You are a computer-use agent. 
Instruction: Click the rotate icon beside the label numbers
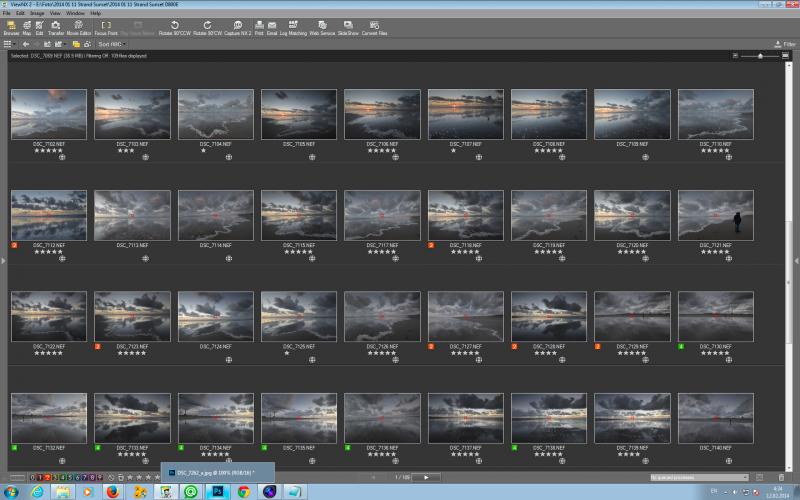(111, 478)
